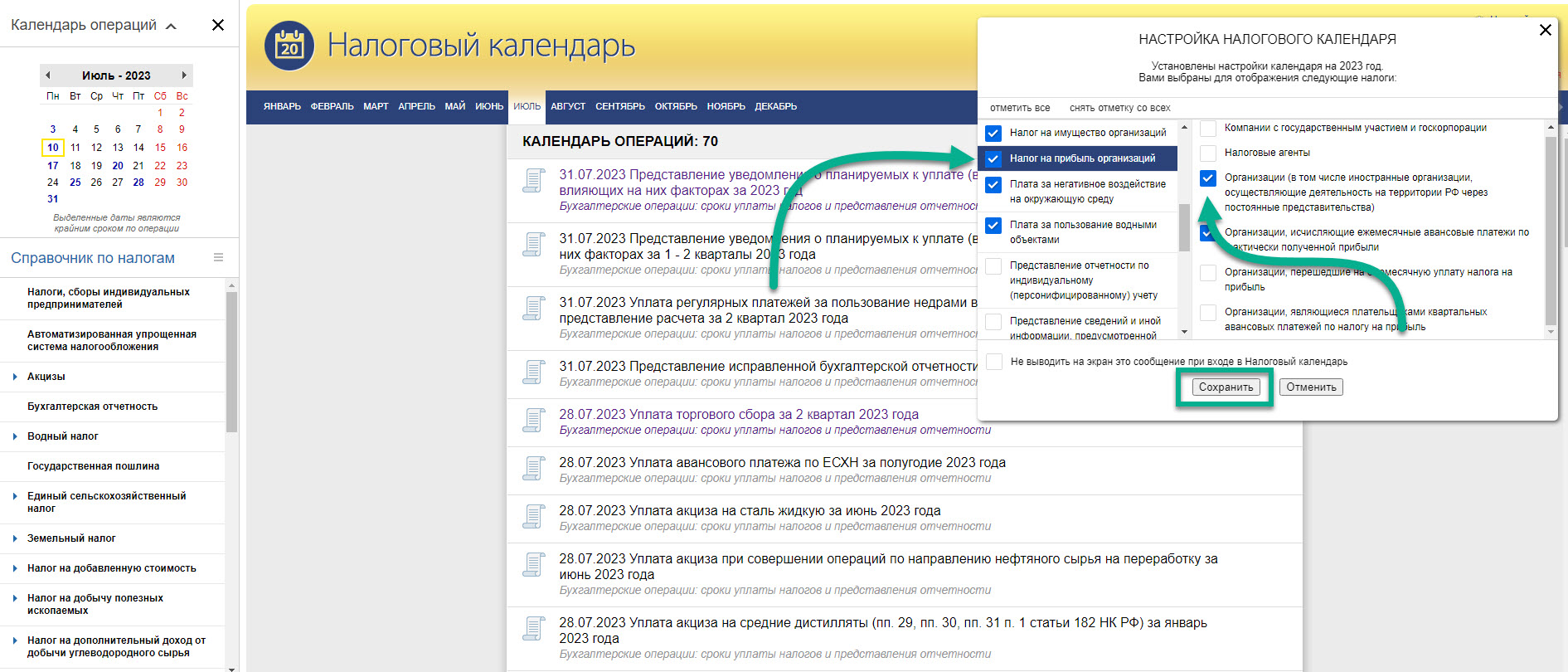
Task: Select date 25 in July calendar
Action: [75, 183]
